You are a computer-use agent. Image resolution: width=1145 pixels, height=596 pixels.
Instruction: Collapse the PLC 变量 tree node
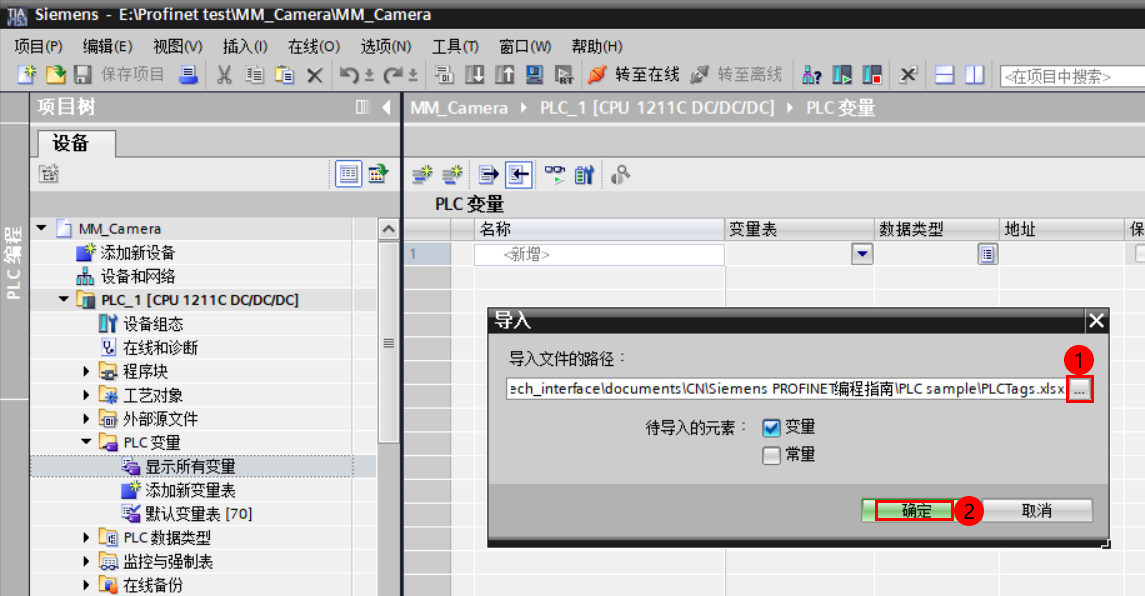tap(86, 442)
